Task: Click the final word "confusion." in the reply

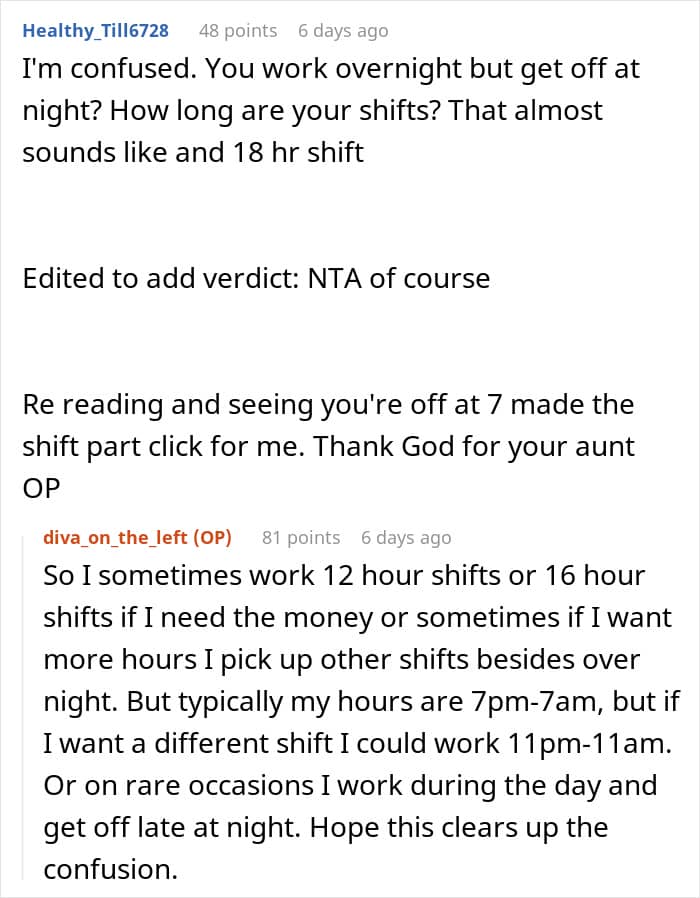Action: tap(110, 870)
